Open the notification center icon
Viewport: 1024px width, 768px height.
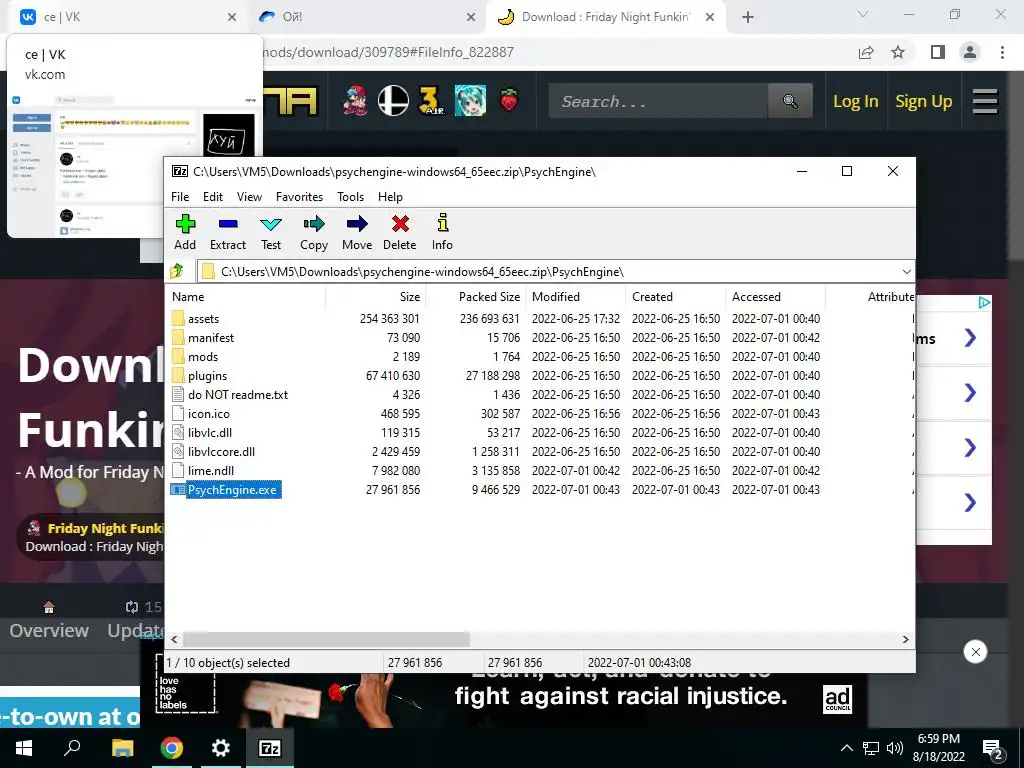tap(993, 749)
